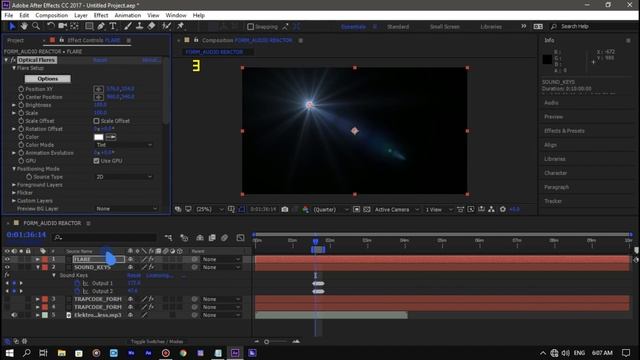640x360 pixels.
Task: Hide the FLARE layer eye icon
Action: click(7, 259)
